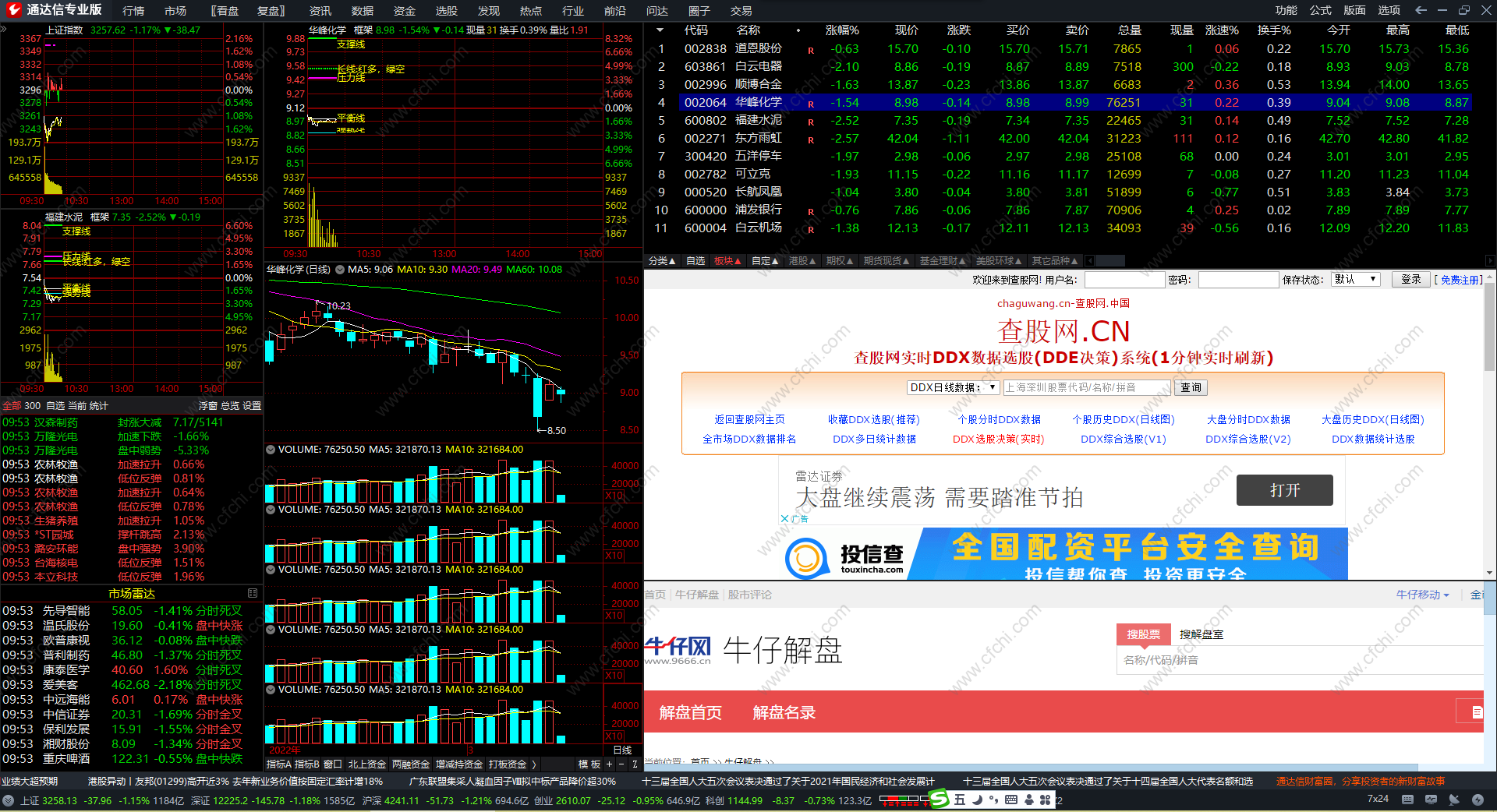Open the DDX选股决策(实时) link
The image size is (1497, 812).
pyautogui.click(x=998, y=440)
